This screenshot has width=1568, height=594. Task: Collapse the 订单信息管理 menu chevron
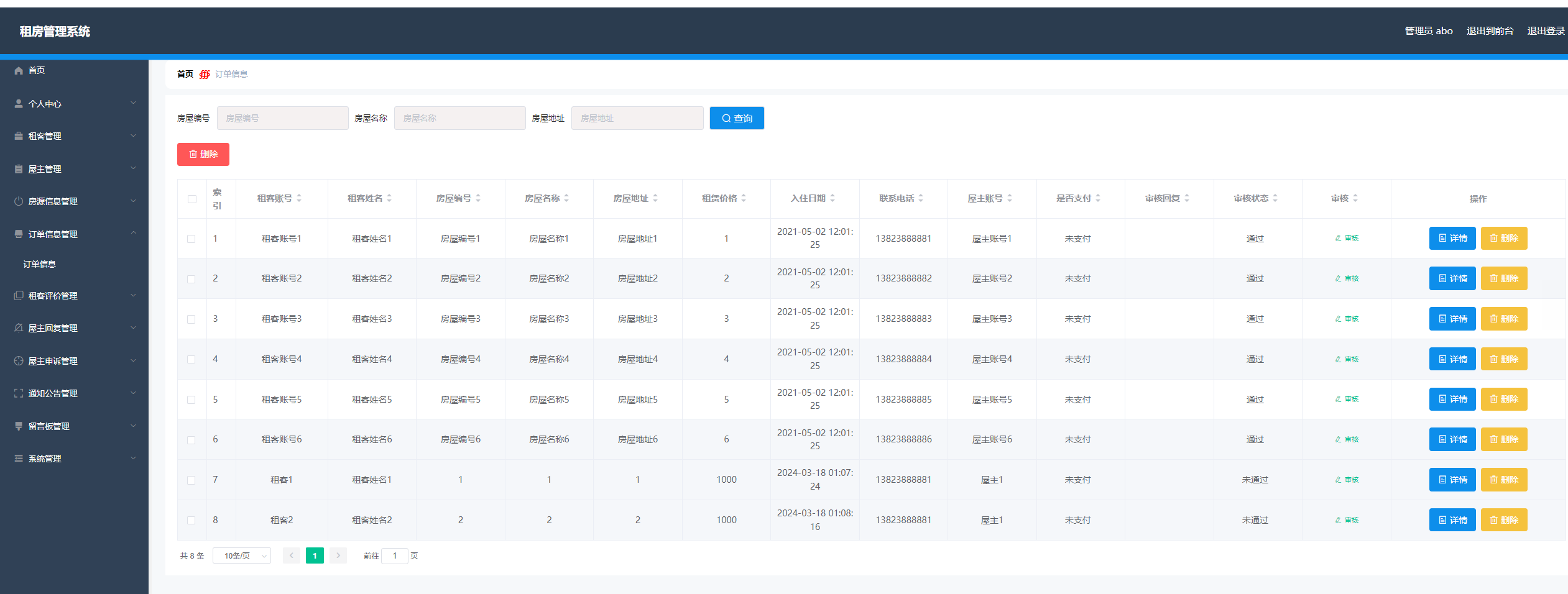[x=133, y=233]
